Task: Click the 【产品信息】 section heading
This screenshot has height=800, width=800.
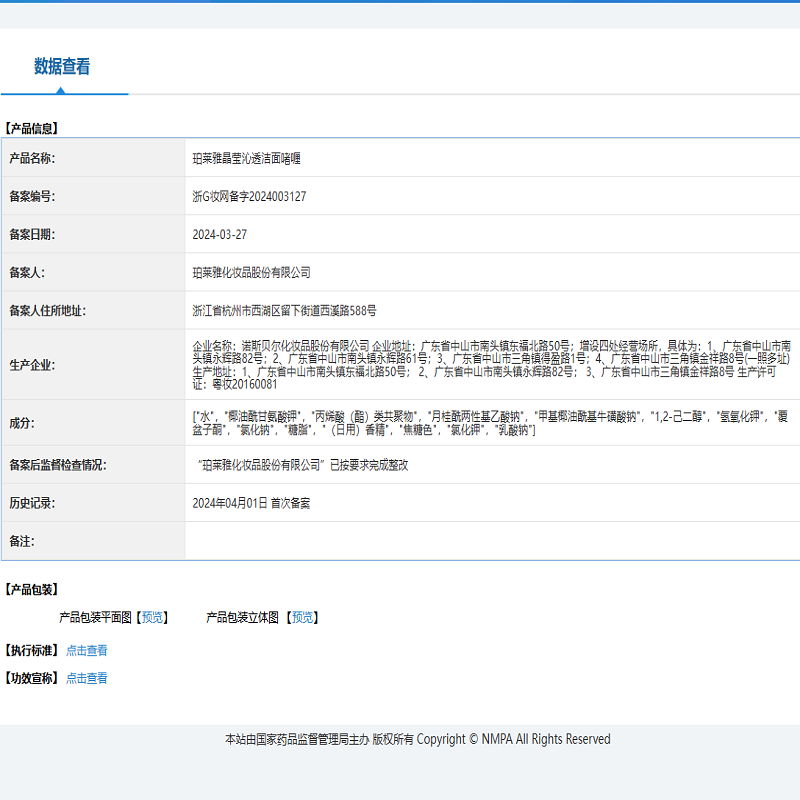Action: pyautogui.click(x=32, y=128)
